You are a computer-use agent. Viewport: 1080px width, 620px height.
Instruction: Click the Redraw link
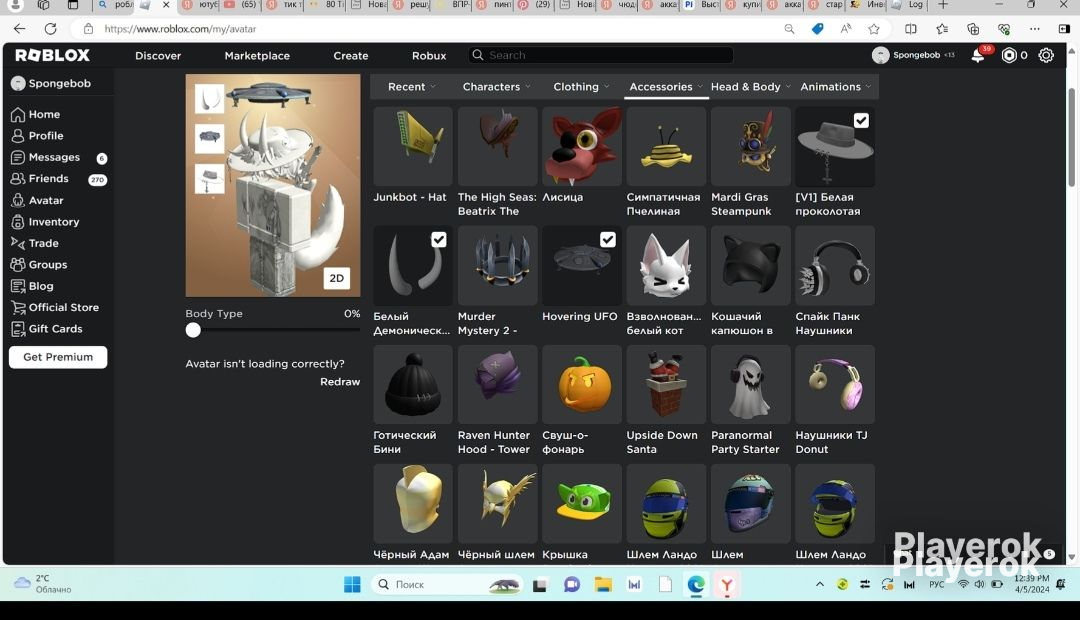pos(340,382)
